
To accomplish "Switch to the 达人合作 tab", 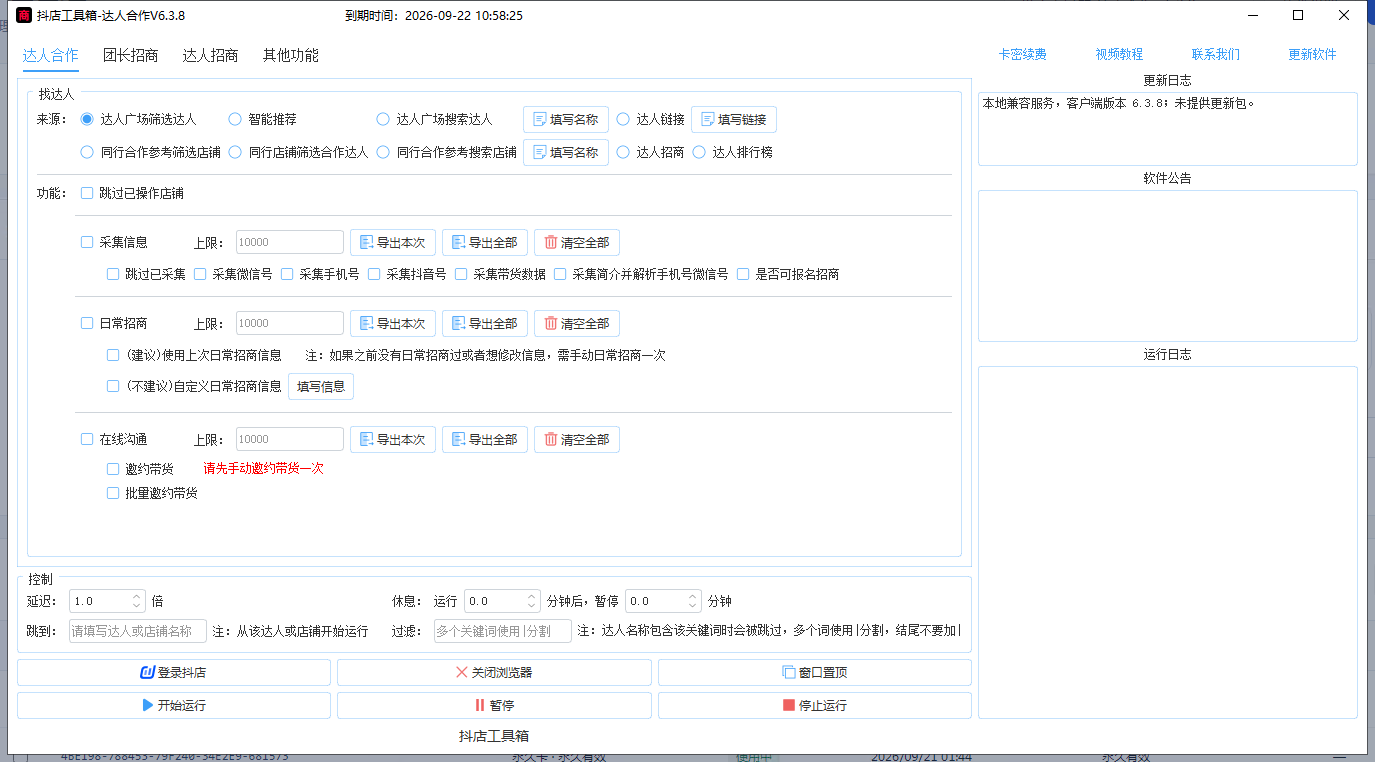I will point(50,55).
